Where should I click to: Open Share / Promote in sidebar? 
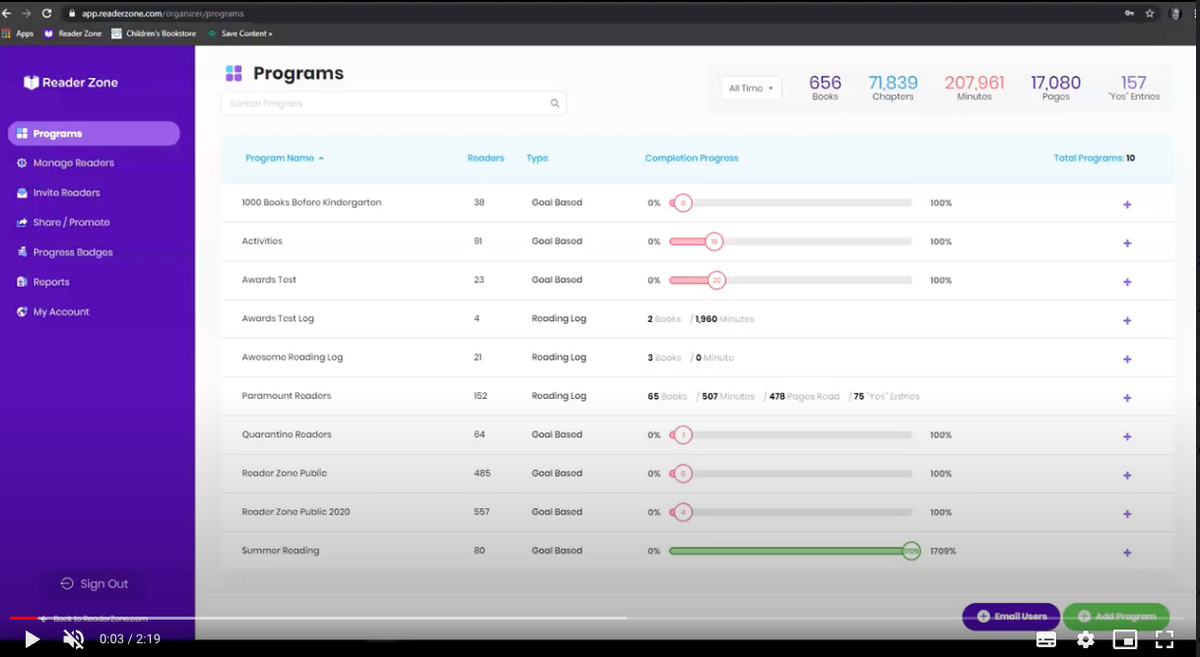coord(64,222)
